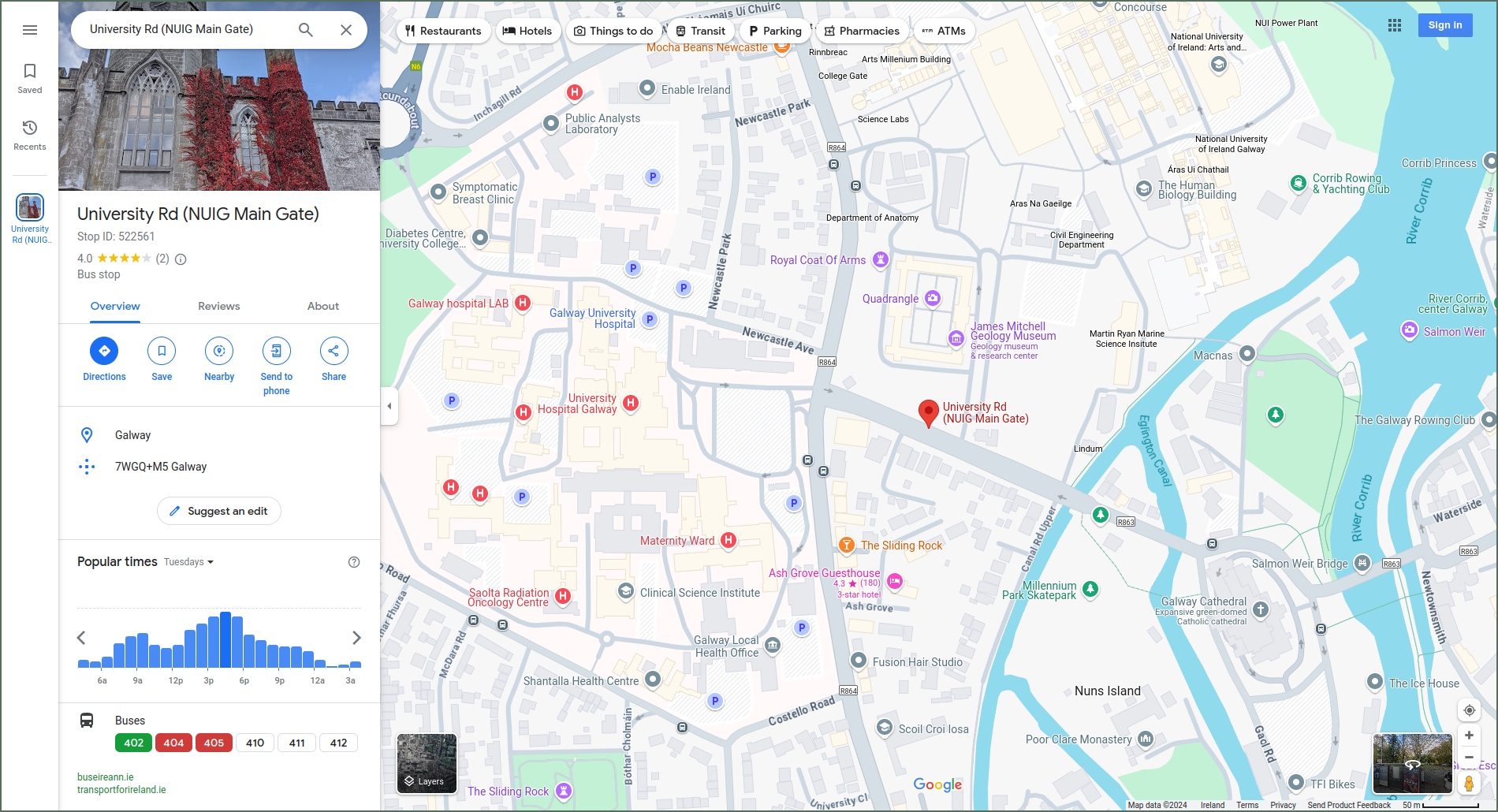Click the Pegman Street View icon
Image resolution: width=1498 pixels, height=812 pixels.
(x=1470, y=784)
